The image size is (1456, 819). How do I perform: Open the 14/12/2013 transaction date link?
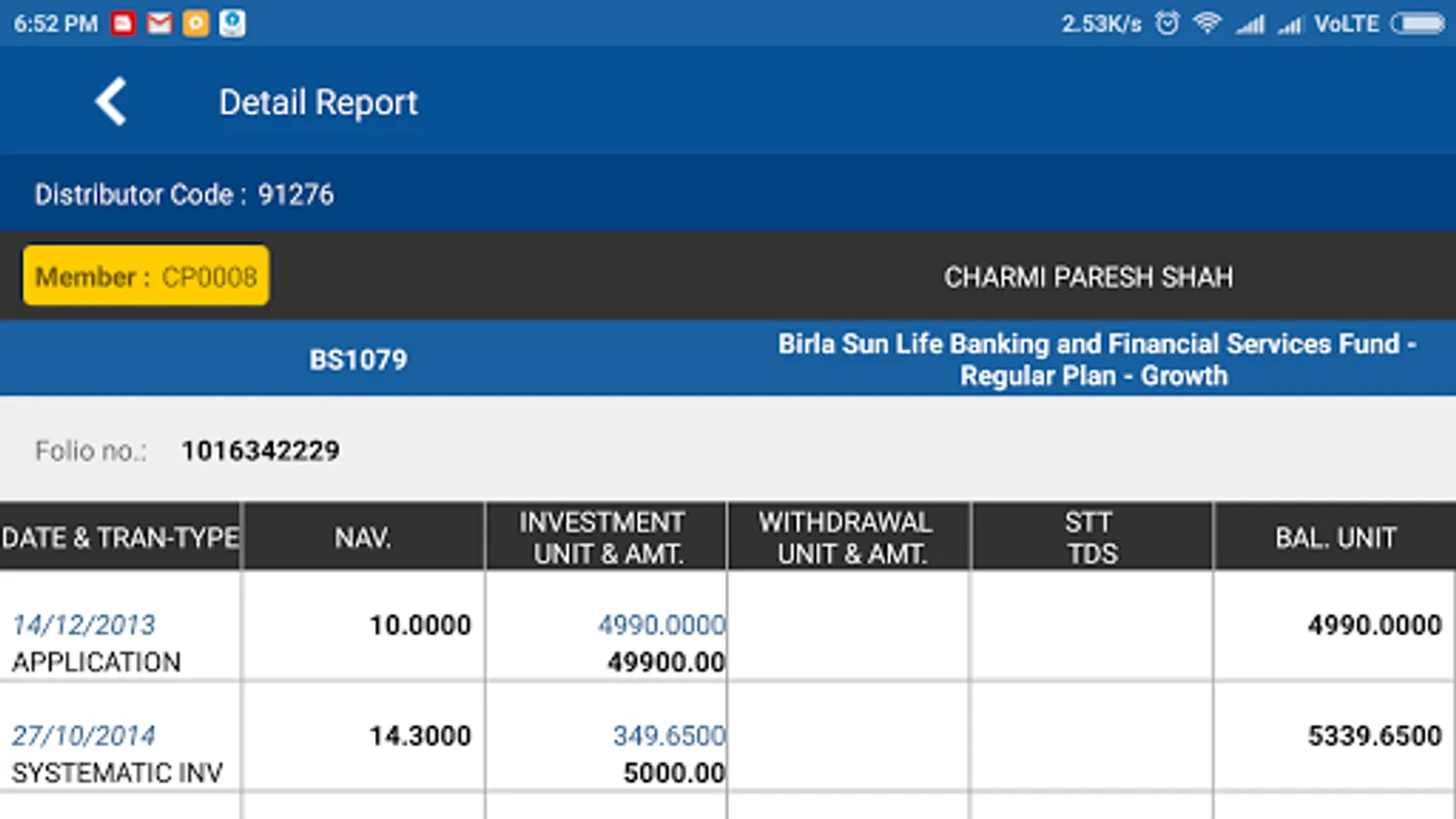click(x=84, y=625)
